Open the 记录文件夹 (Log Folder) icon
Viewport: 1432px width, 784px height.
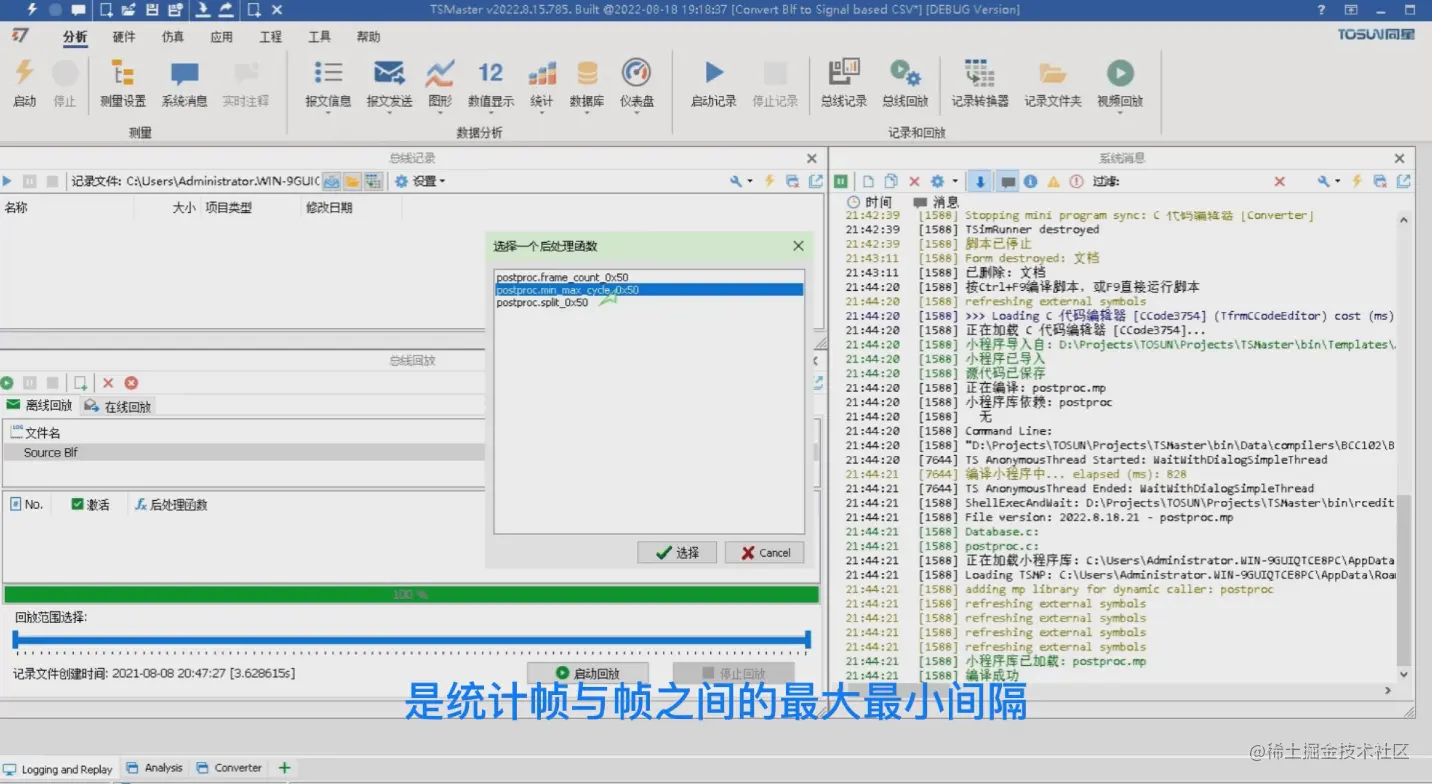1052,73
